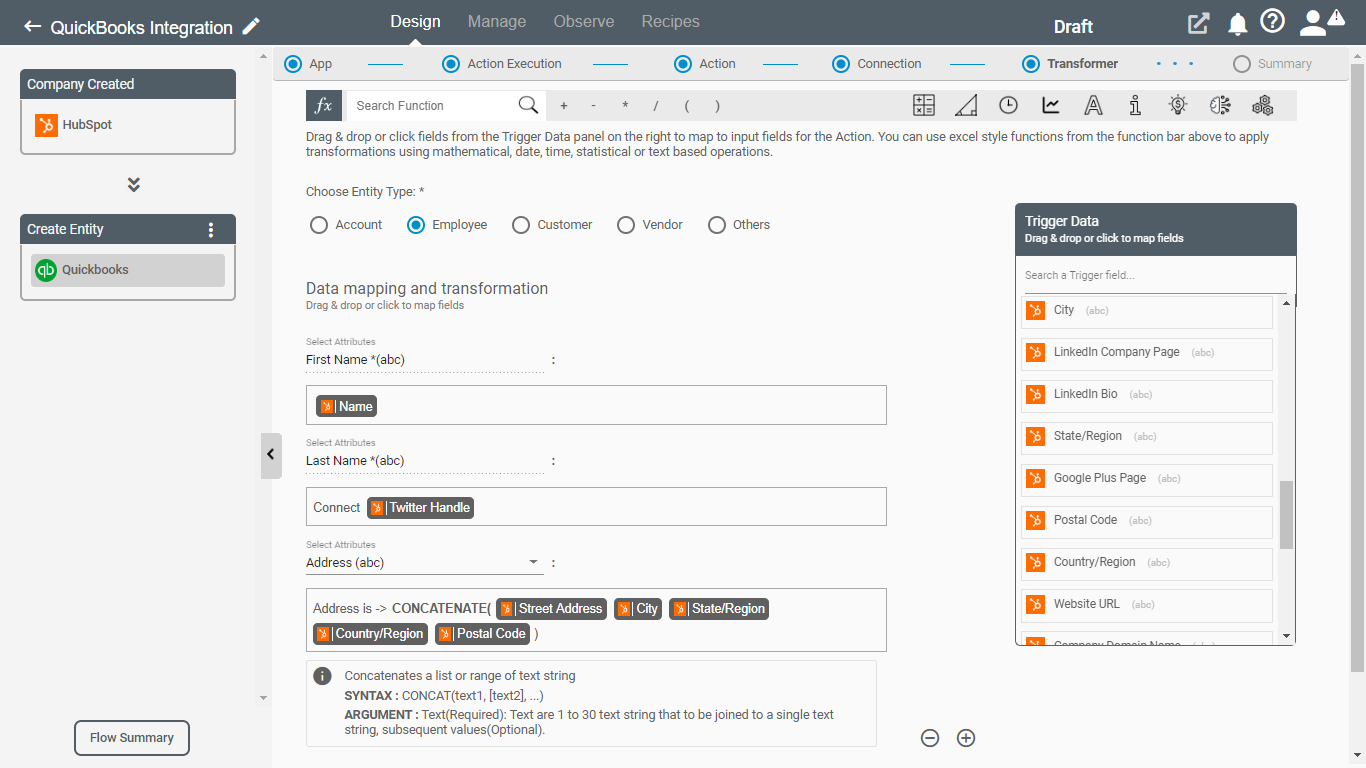
Task: Open the financial lightbulb functions icon
Action: (x=1178, y=105)
